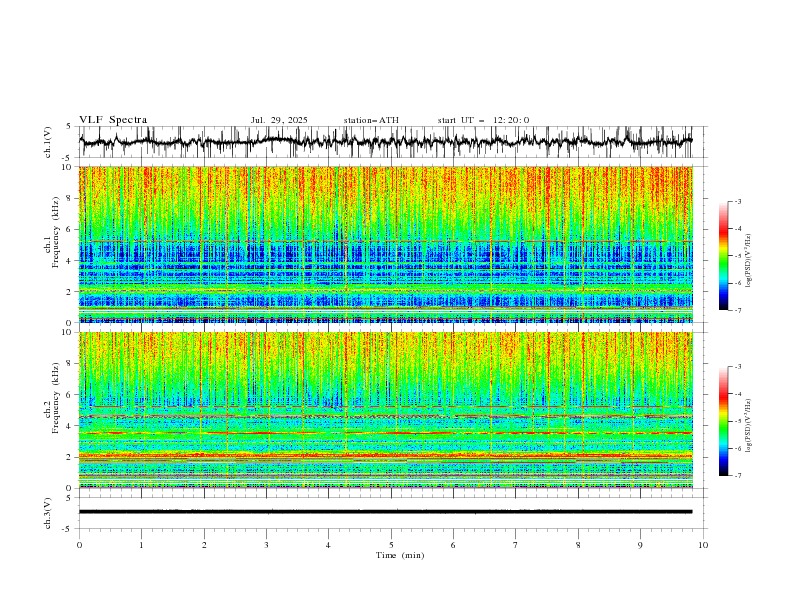This screenshot has width=792, height=612.
Task: Click the "ch.1(V)" axis label
Action: pos(48,142)
